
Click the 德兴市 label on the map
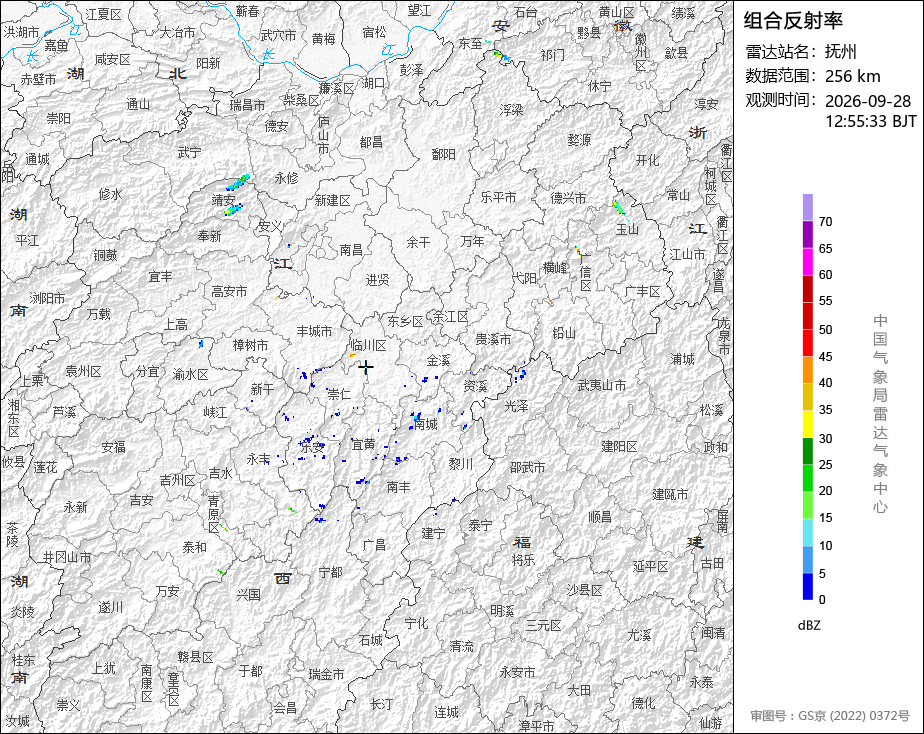click(x=568, y=197)
